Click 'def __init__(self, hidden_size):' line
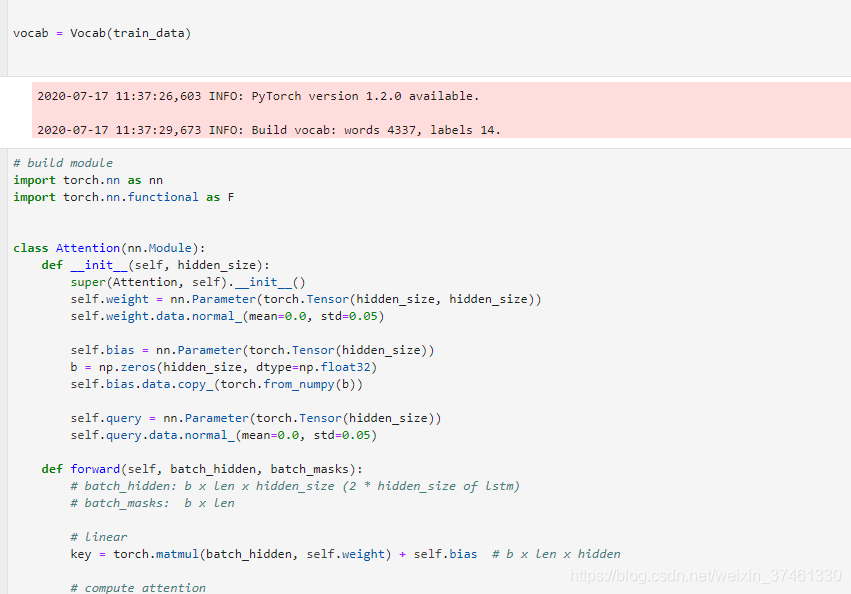The image size is (851, 594). [x=156, y=265]
